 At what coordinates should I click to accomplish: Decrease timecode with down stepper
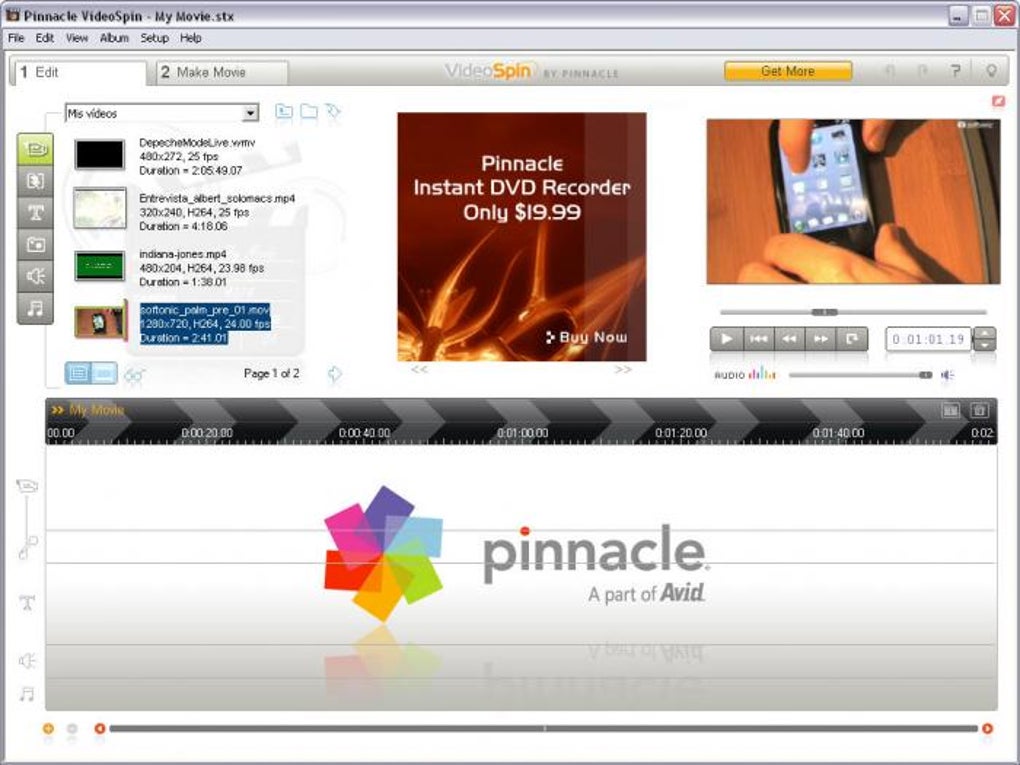984,345
